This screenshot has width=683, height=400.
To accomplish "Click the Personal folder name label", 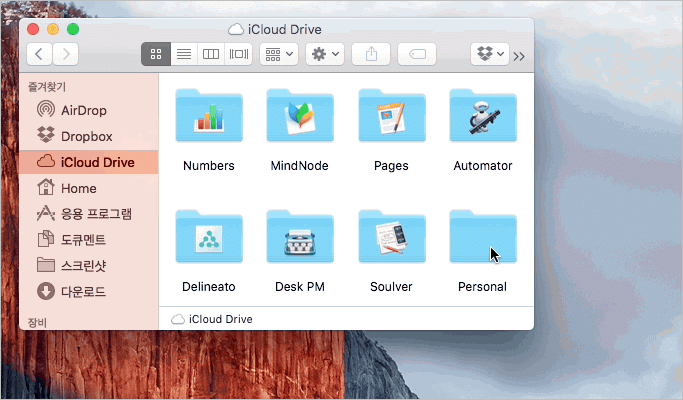I will [x=483, y=287].
